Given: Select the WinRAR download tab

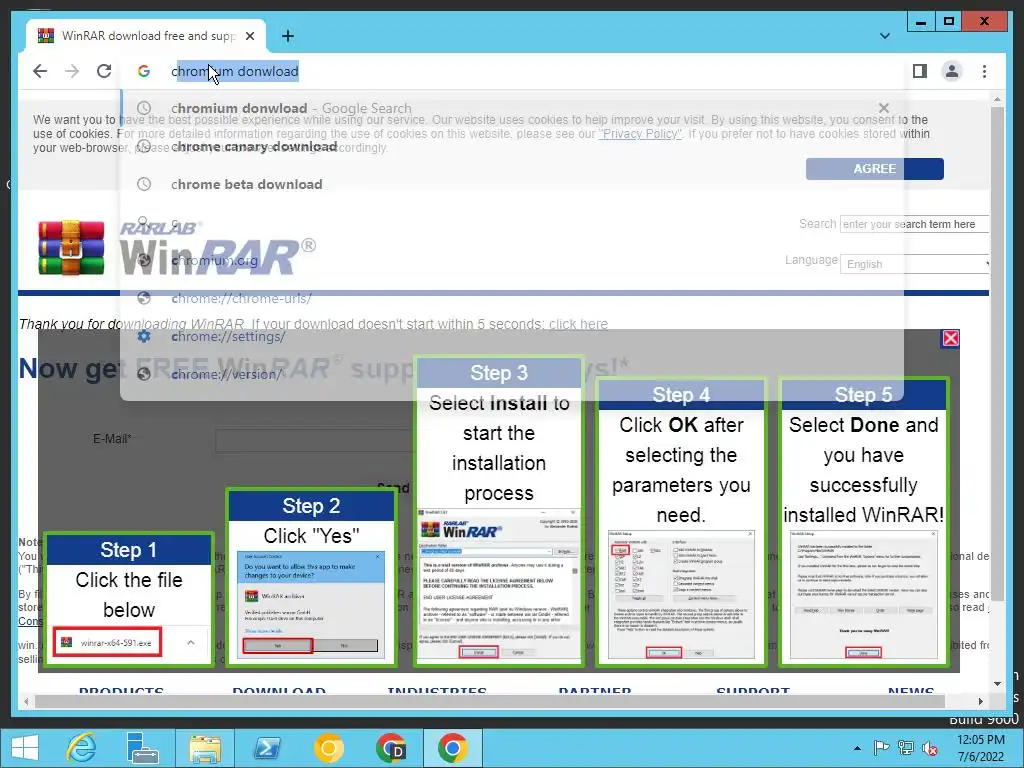Looking at the screenshot, I should [x=146, y=36].
